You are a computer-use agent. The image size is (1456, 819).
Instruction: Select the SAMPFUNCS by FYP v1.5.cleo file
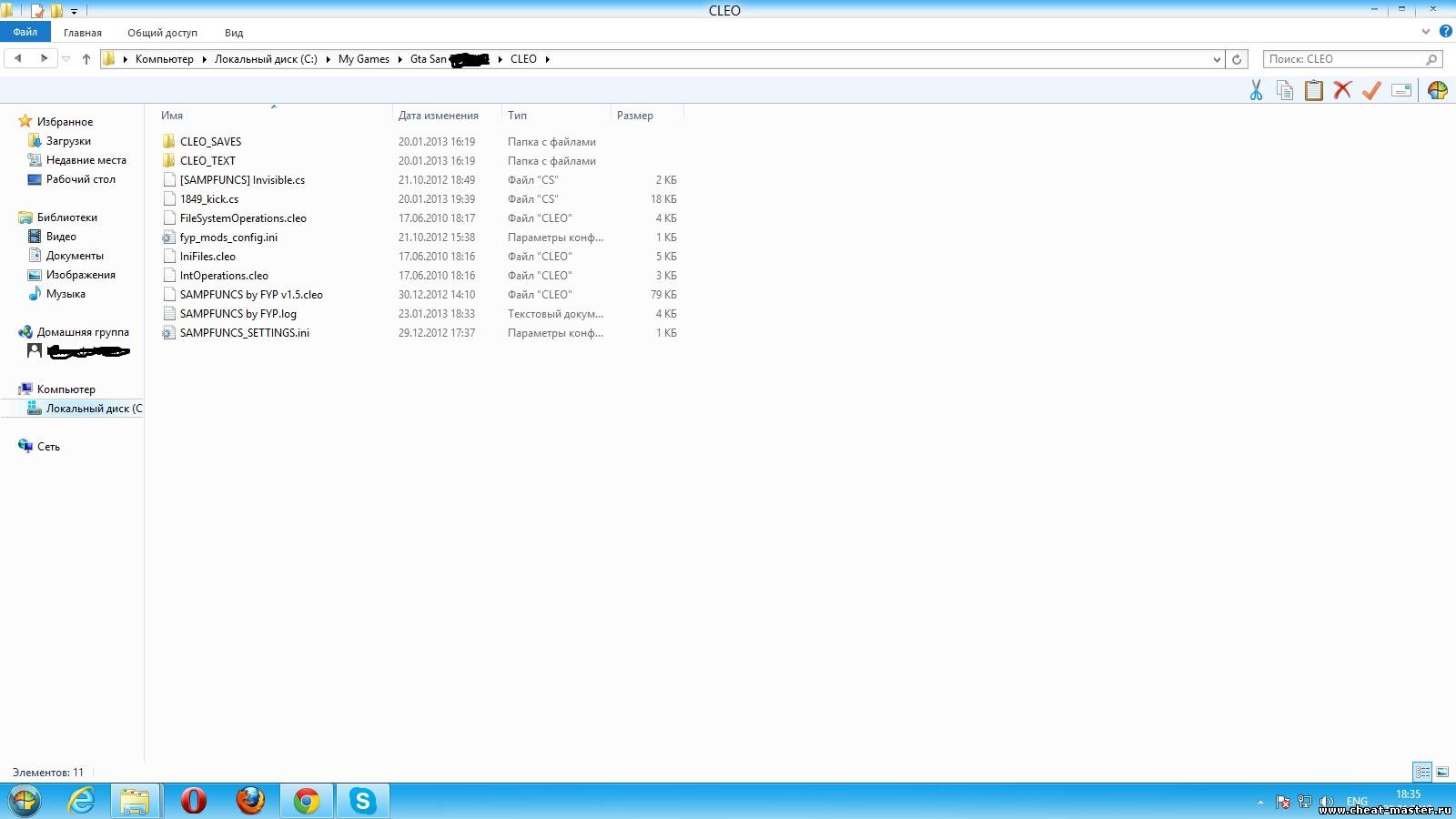[251, 295]
